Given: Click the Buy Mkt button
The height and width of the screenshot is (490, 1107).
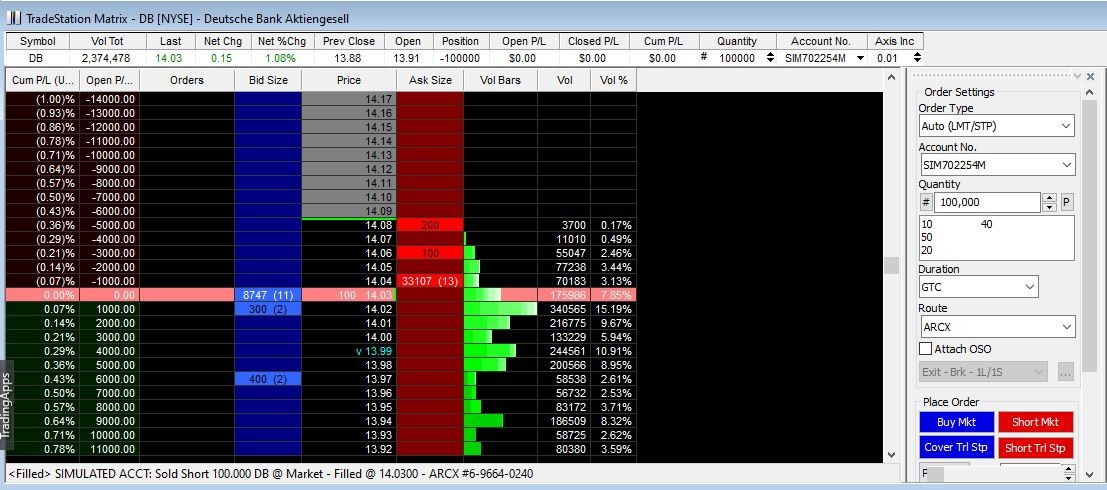Looking at the screenshot, I should tap(957, 422).
